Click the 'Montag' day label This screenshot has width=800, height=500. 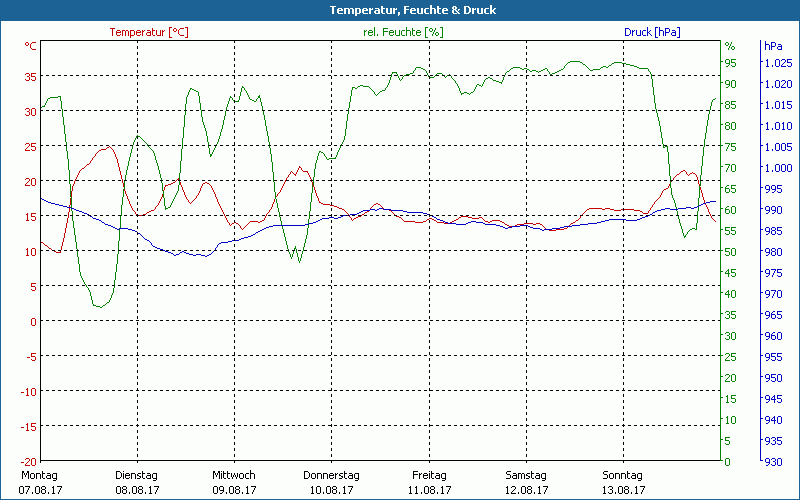tap(39, 475)
